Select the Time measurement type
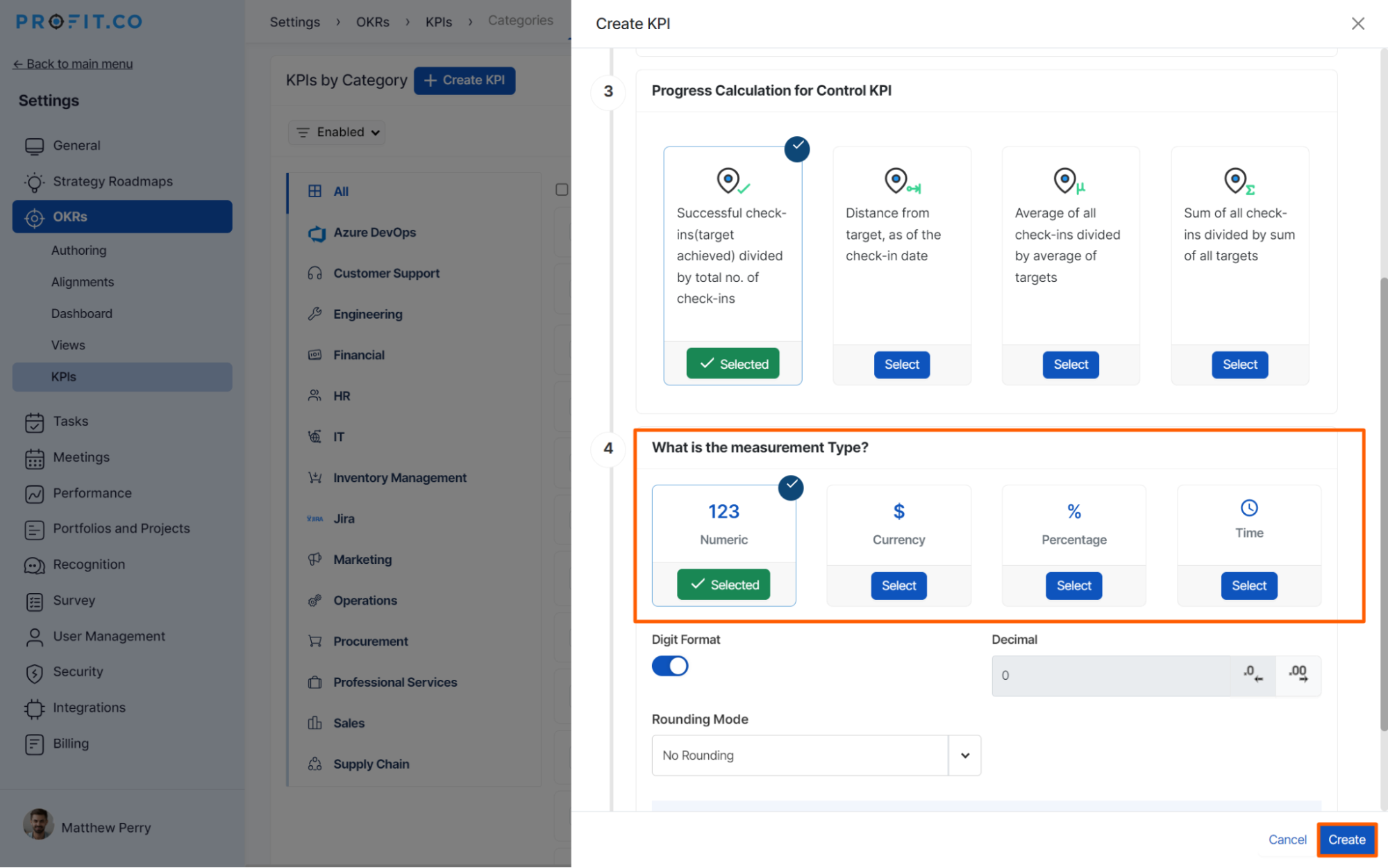1388x868 pixels. click(x=1248, y=585)
